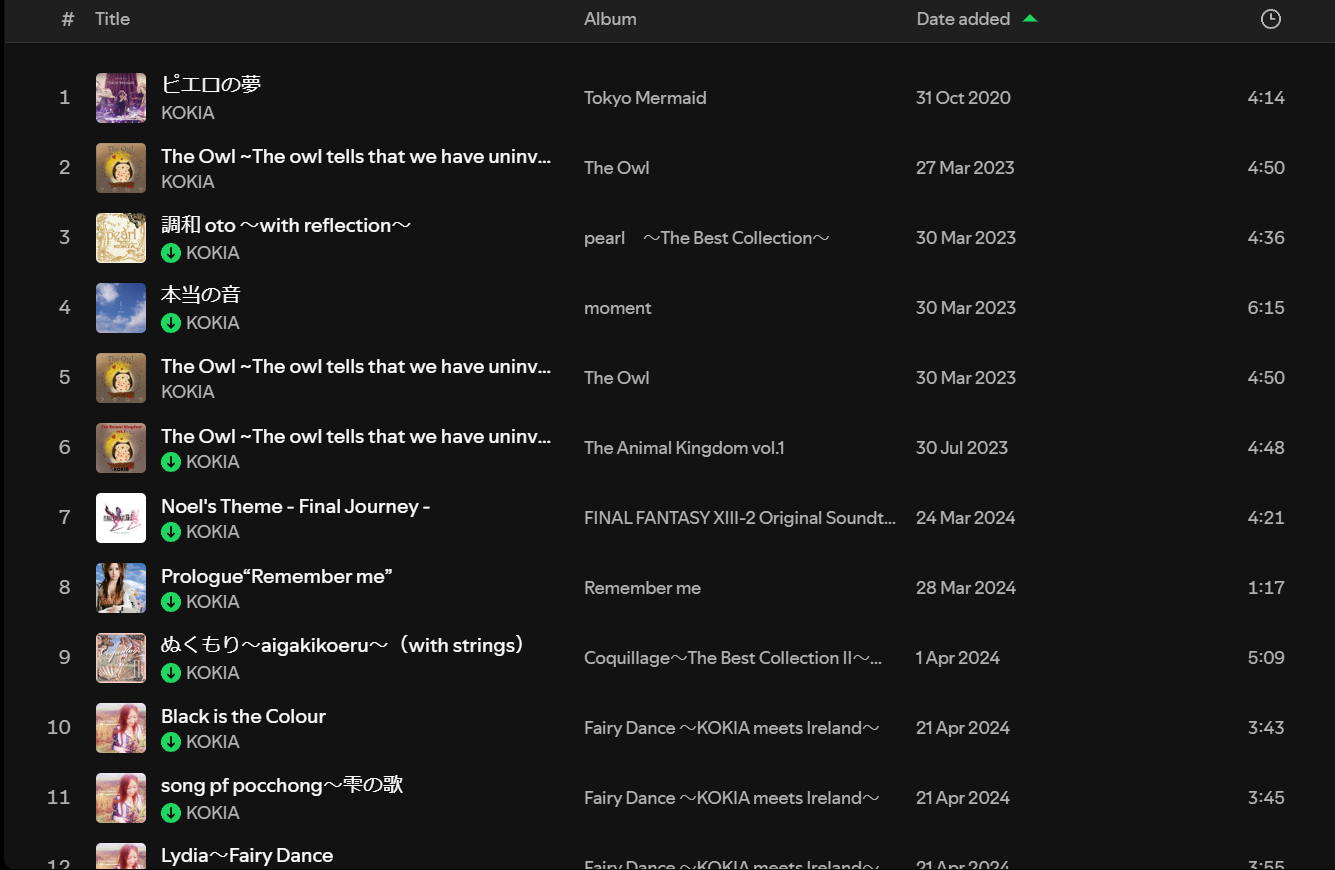Screen dimensions: 1335x870
Task: Click the downloaded icon on 調和 oto track
Action: (x=171, y=253)
